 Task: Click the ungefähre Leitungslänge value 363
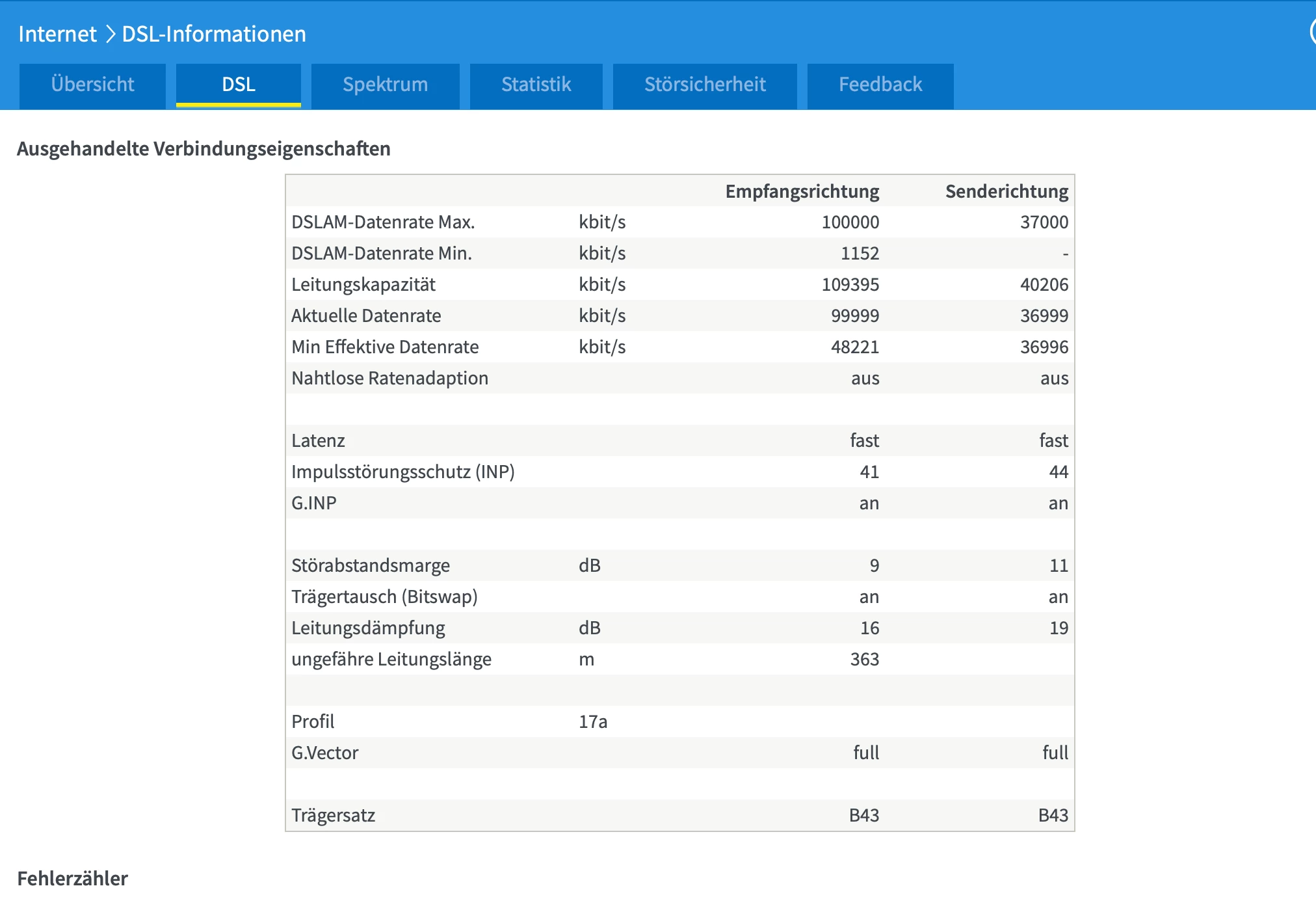pos(864,659)
